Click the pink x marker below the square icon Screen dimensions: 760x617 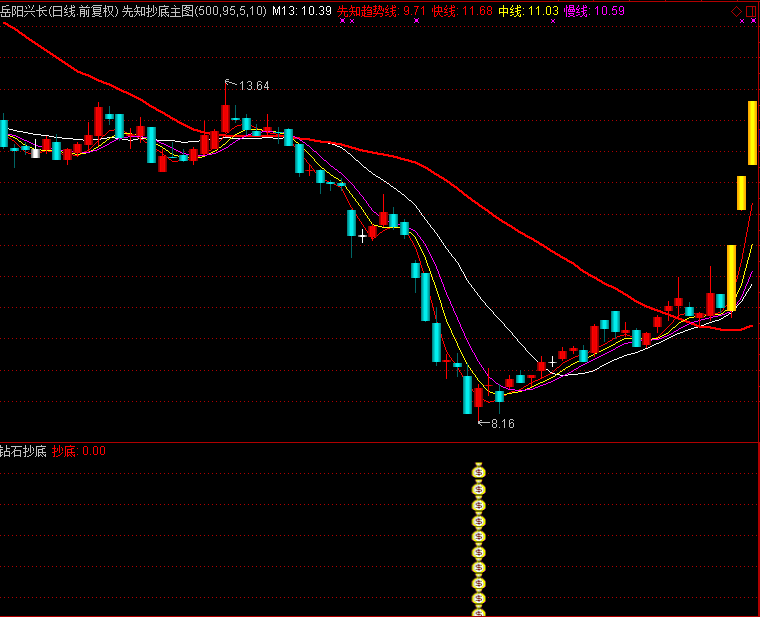(751, 22)
